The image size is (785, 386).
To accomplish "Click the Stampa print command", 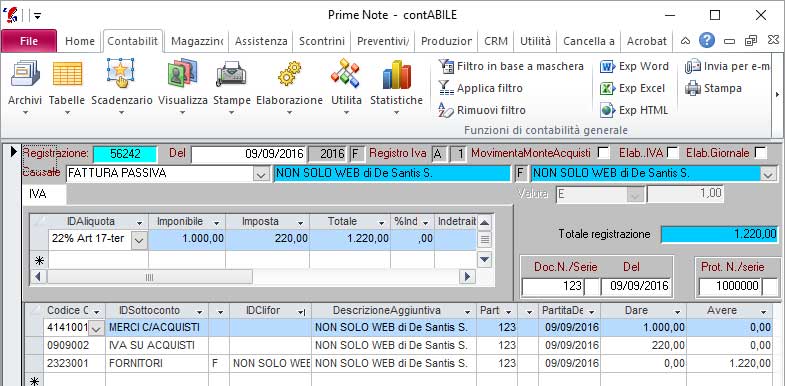I will click(x=713, y=88).
